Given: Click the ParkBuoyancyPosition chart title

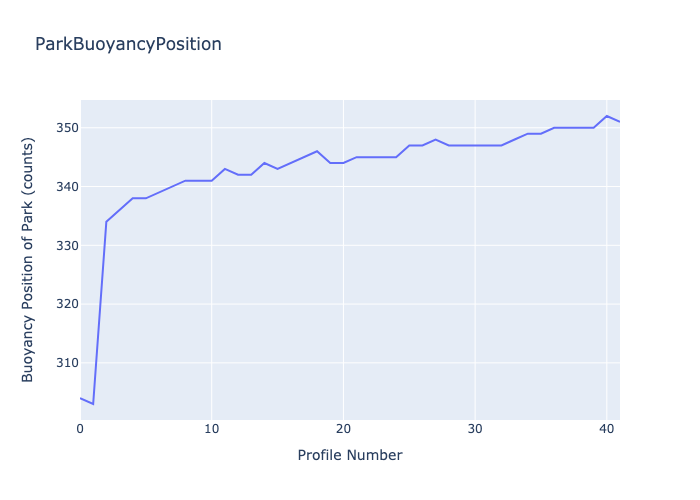Looking at the screenshot, I should (128, 44).
